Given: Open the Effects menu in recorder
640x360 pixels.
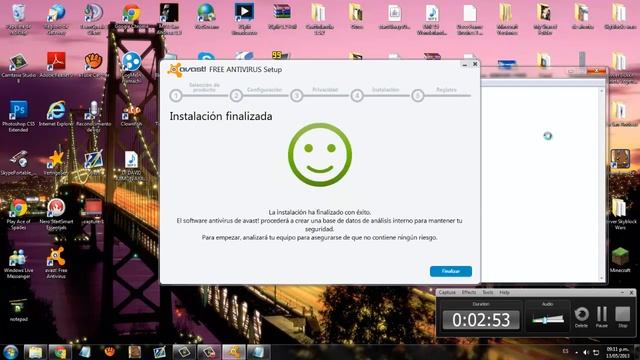Looking at the screenshot, I should [x=469, y=292].
